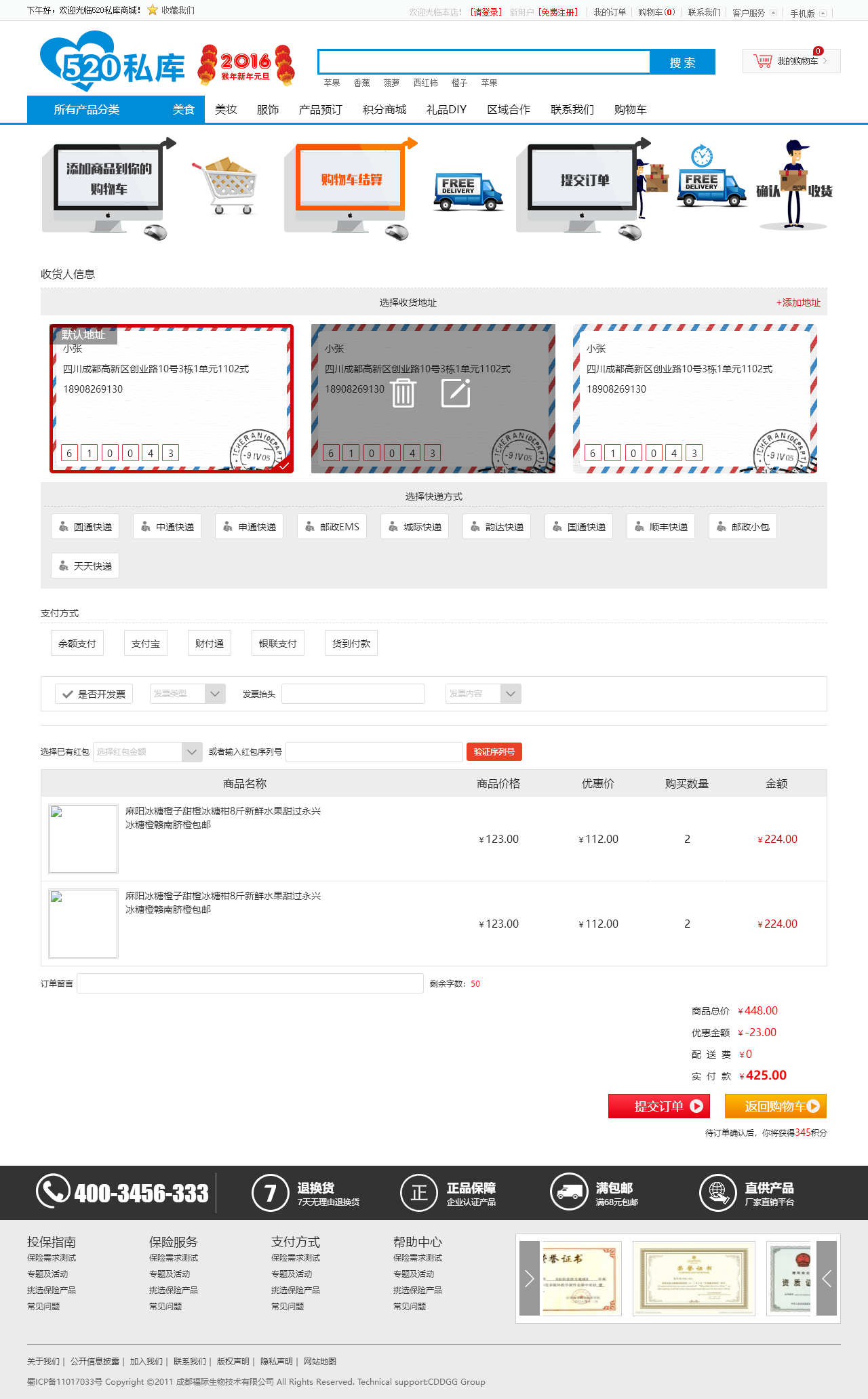This screenshot has height=1399, width=868.
Task: Click the +添加地址 link
Action: tap(798, 302)
